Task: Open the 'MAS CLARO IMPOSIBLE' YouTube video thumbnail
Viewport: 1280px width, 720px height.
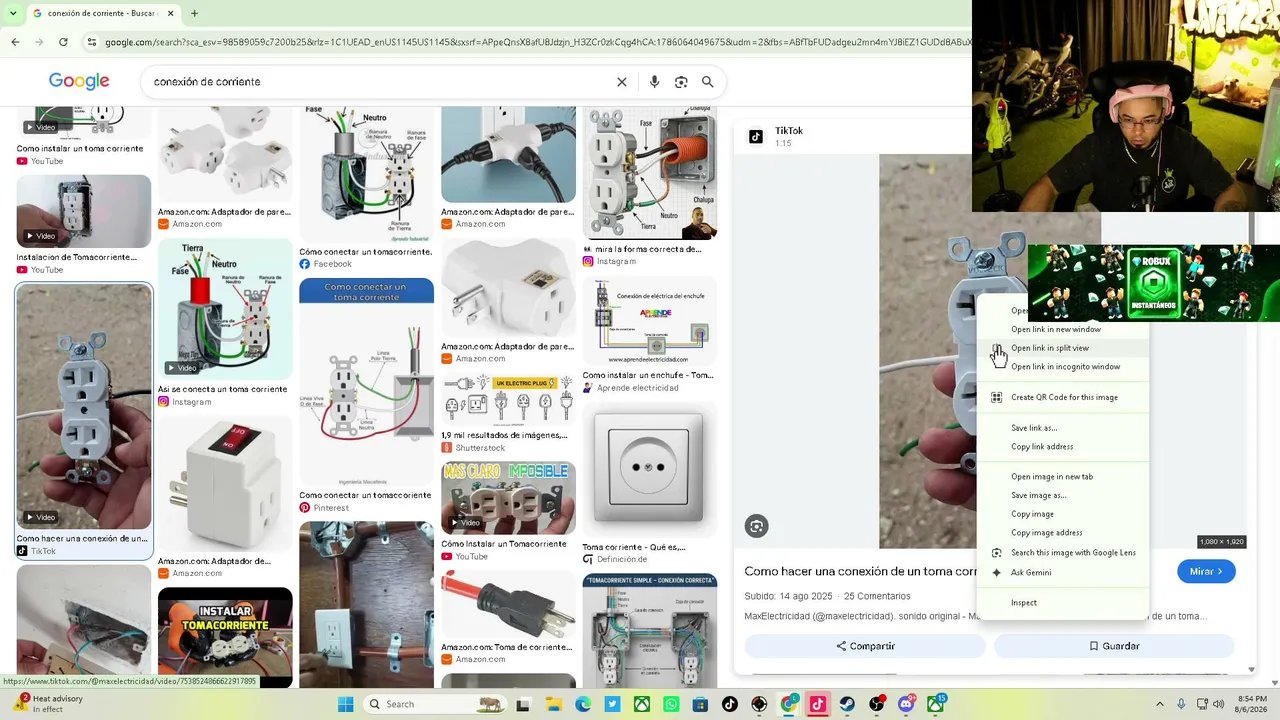Action: 509,498
